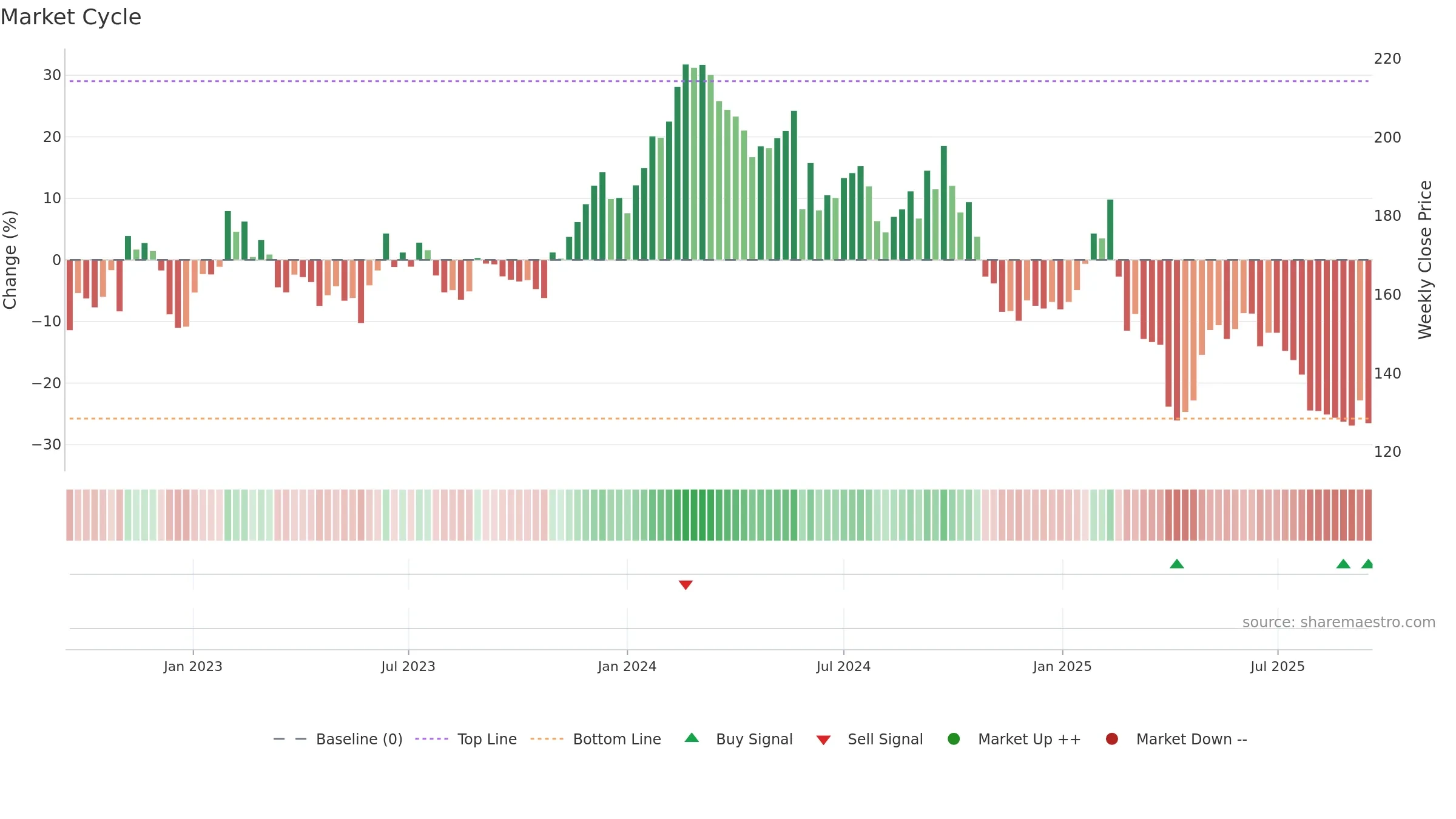
Task: Click the Jan 2023 axis label
Action: point(193,666)
